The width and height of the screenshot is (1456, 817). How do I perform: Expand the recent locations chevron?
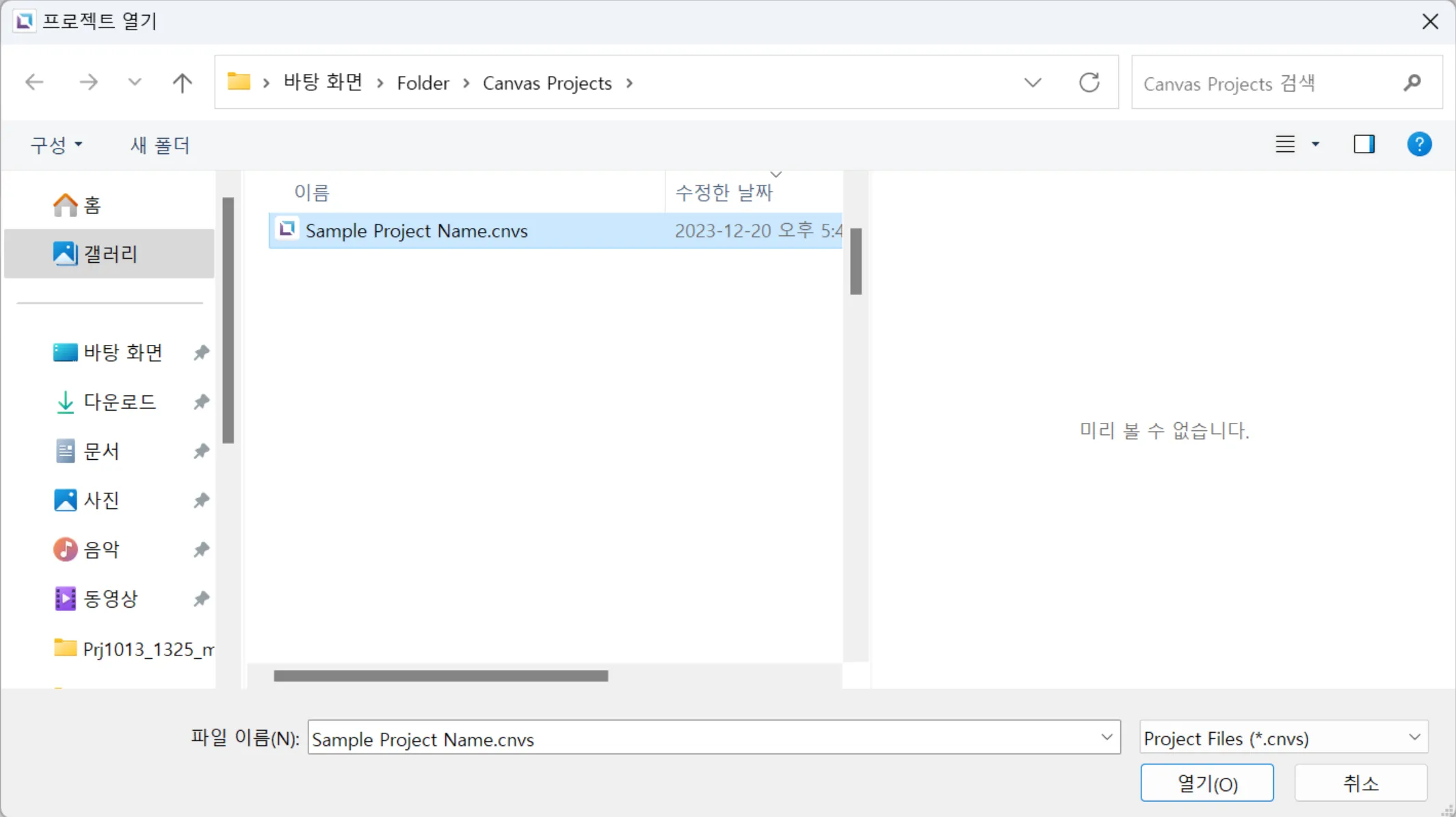click(x=134, y=83)
